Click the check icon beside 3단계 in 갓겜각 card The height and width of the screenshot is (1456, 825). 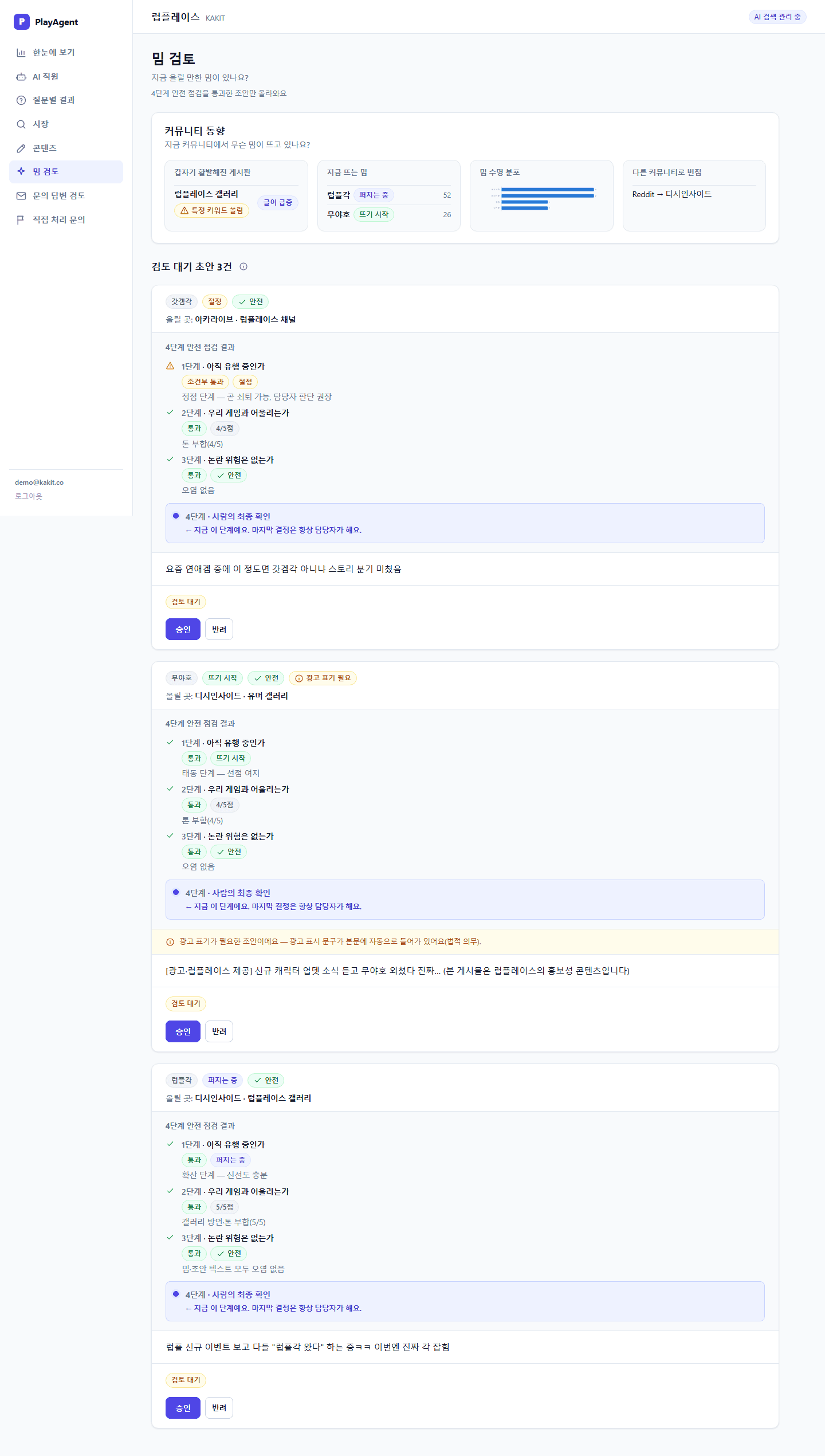coord(170,460)
